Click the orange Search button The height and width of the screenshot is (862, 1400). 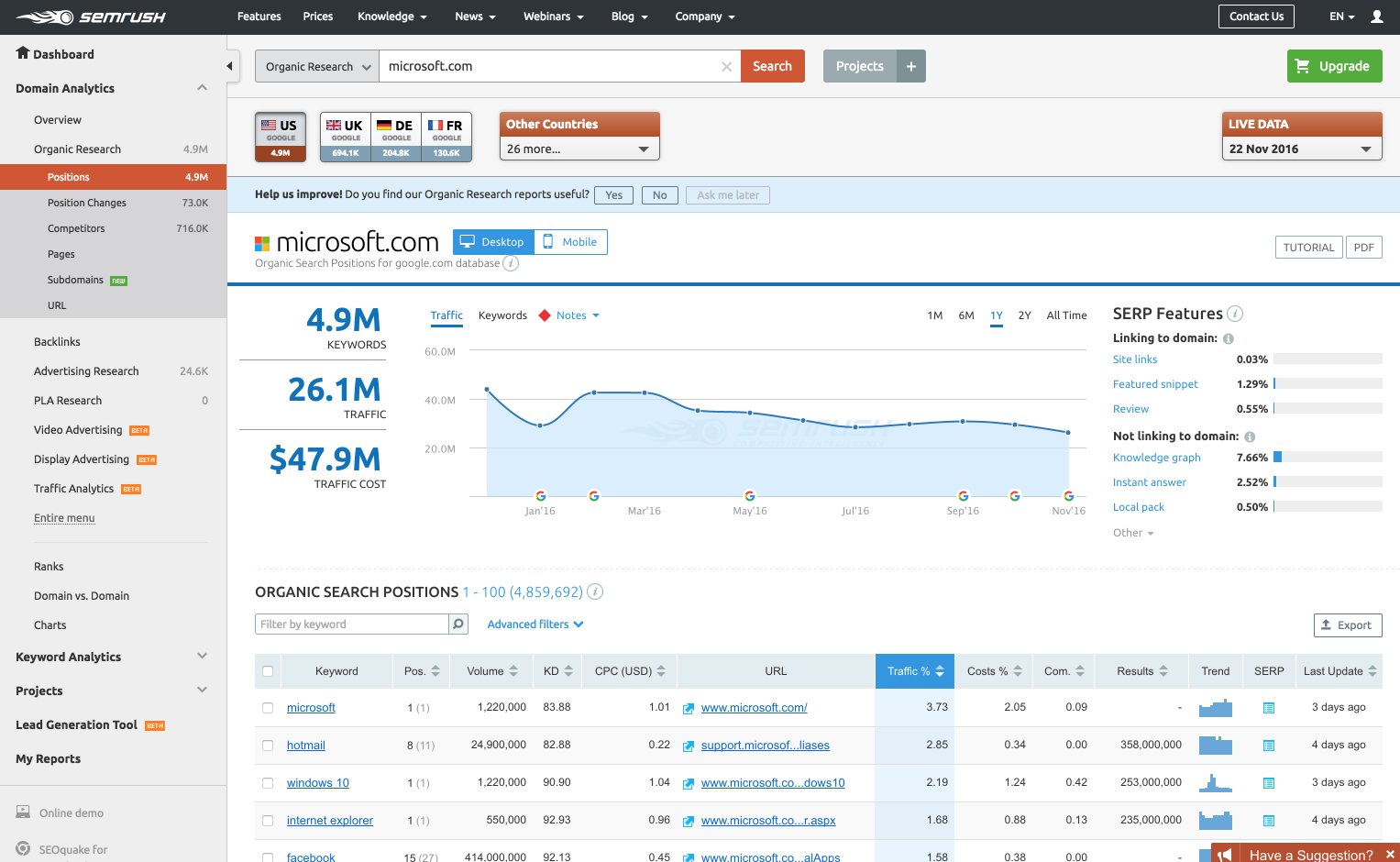pos(773,66)
